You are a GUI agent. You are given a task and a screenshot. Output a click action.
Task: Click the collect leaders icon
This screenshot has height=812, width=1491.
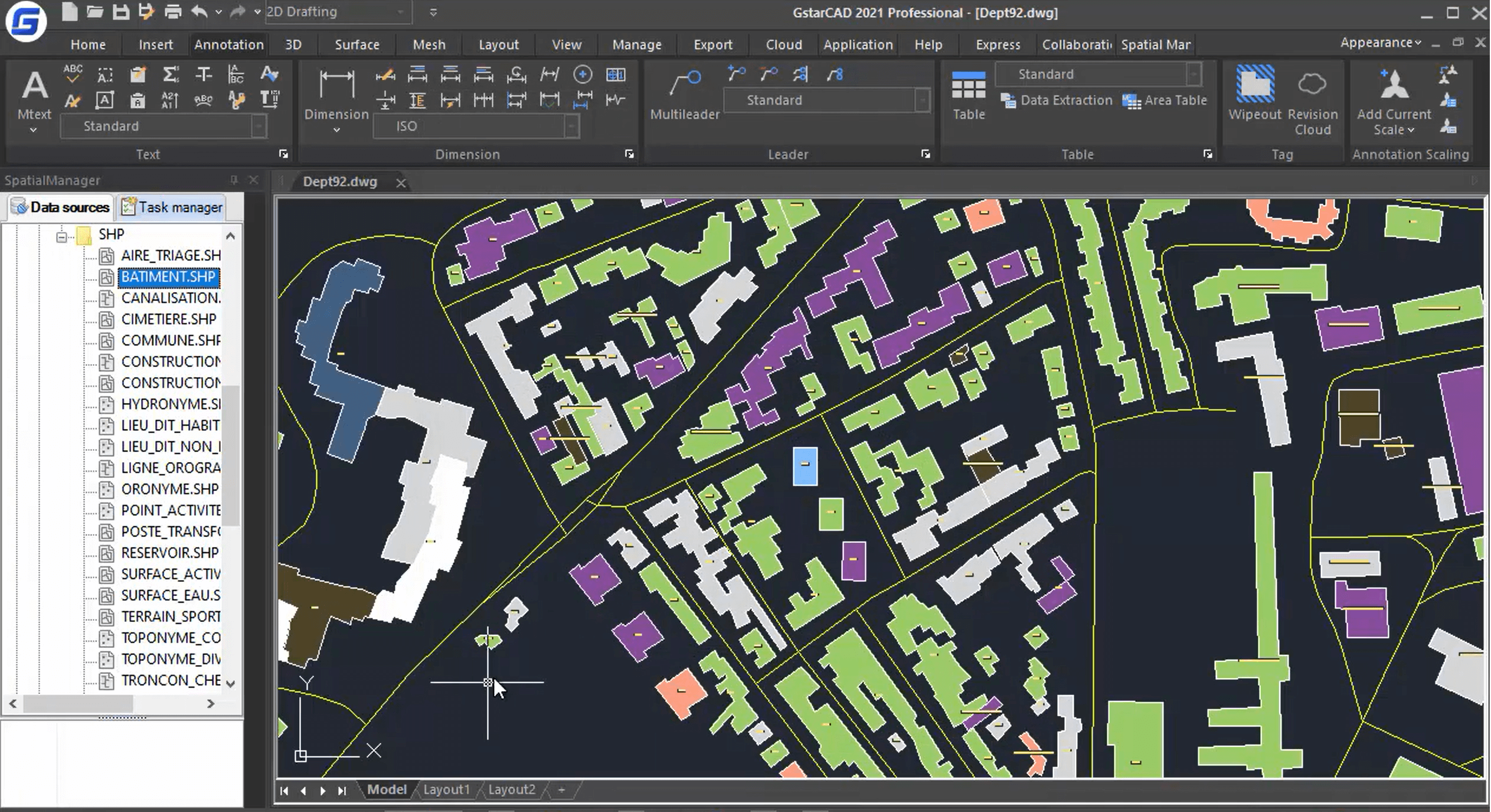pos(835,74)
